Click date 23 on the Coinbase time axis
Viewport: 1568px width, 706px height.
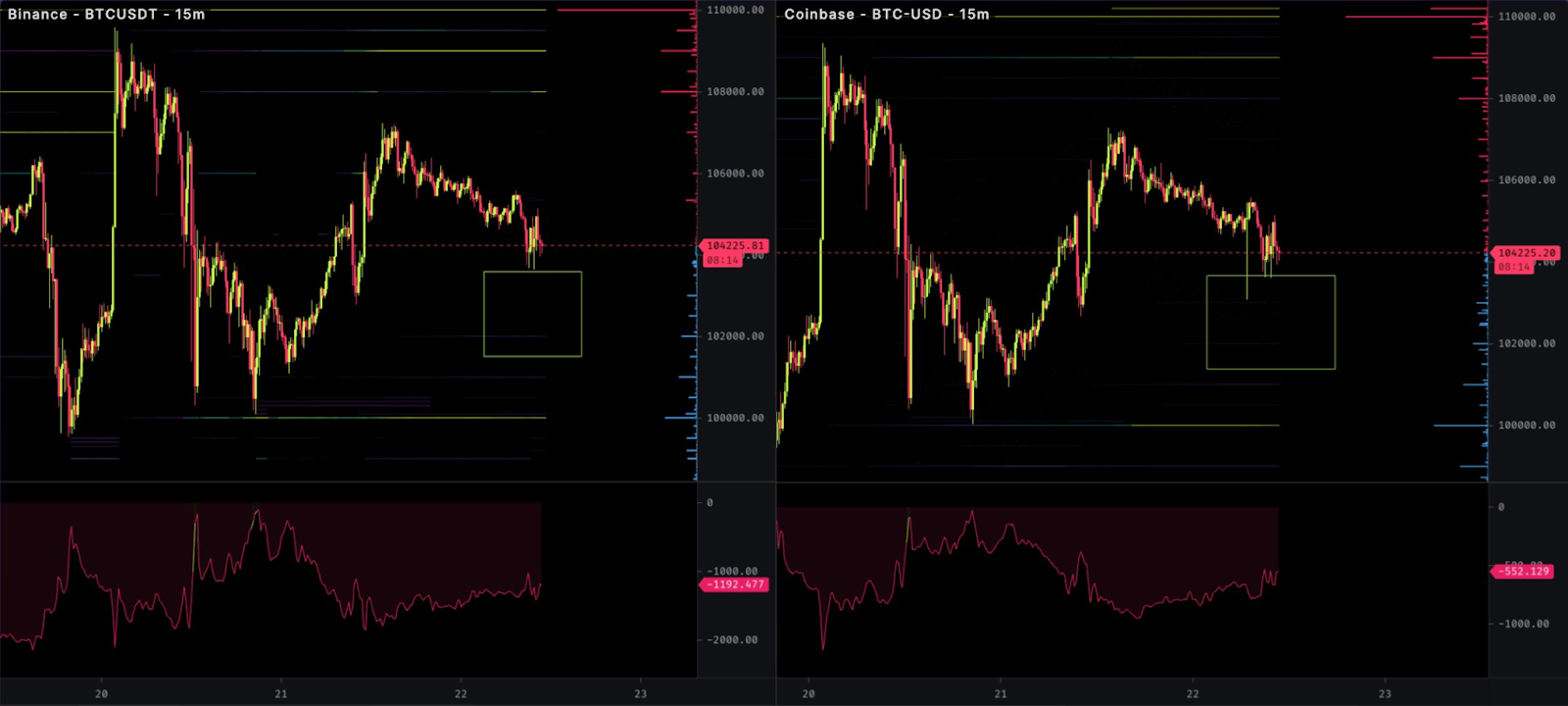1385,694
